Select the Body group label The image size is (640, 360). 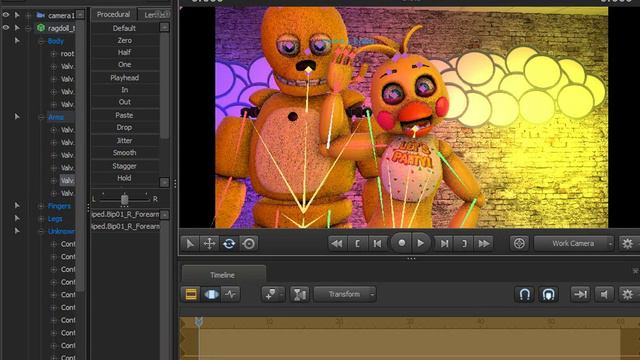(56, 41)
